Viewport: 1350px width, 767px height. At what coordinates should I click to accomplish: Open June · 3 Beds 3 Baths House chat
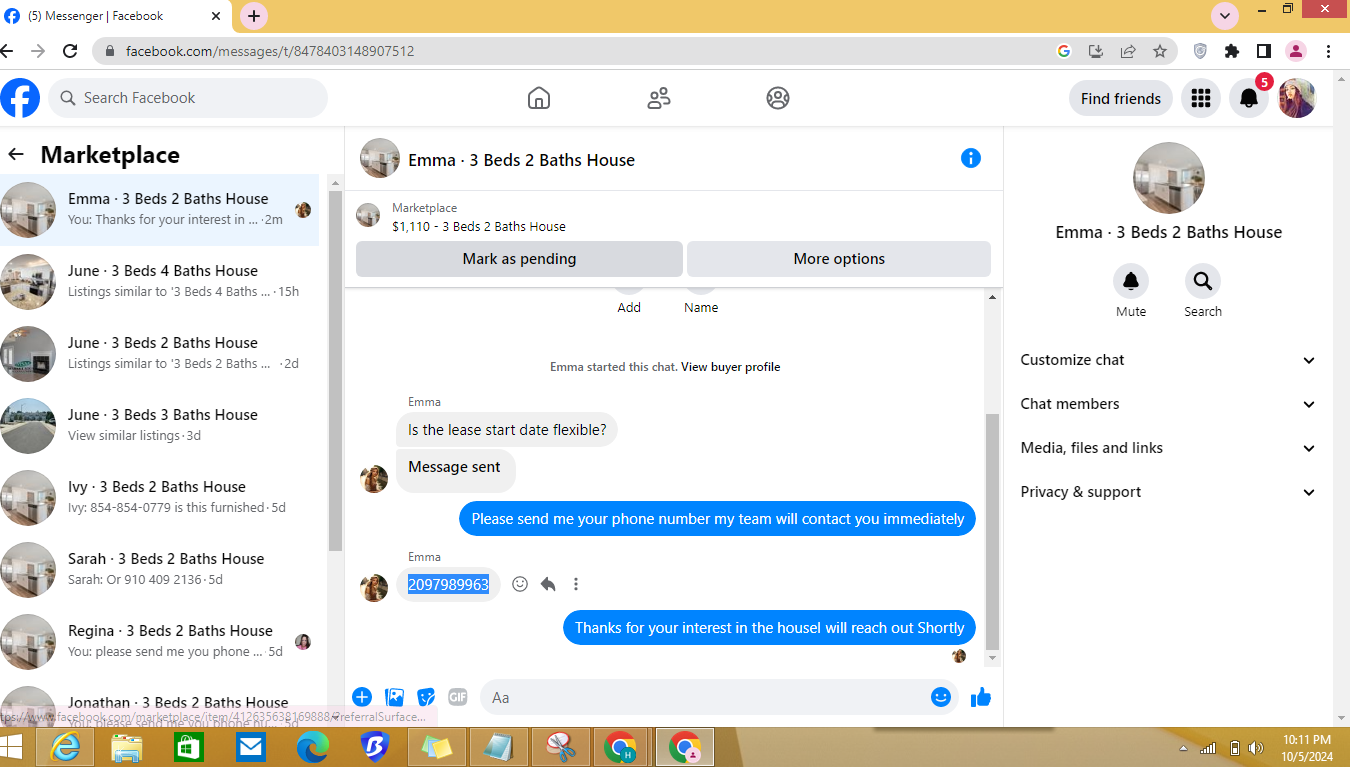click(160, 426)
